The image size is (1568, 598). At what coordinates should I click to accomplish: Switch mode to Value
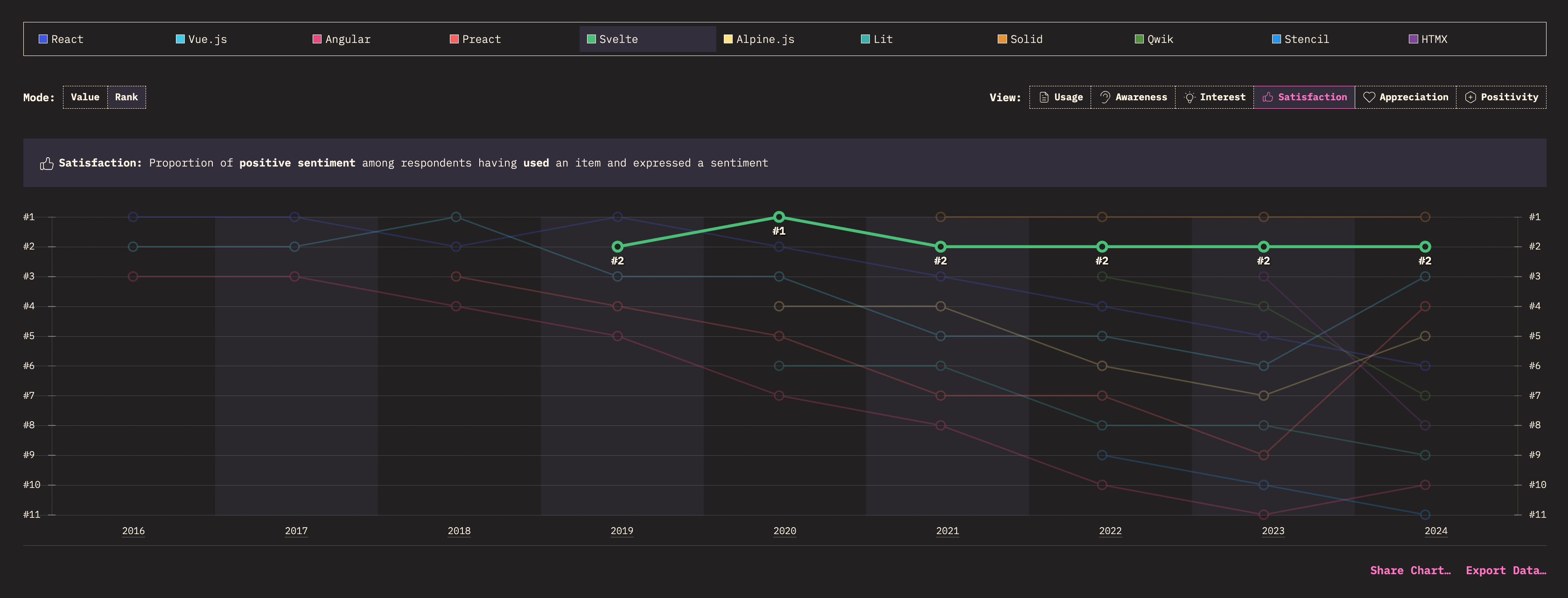[85, 97]
